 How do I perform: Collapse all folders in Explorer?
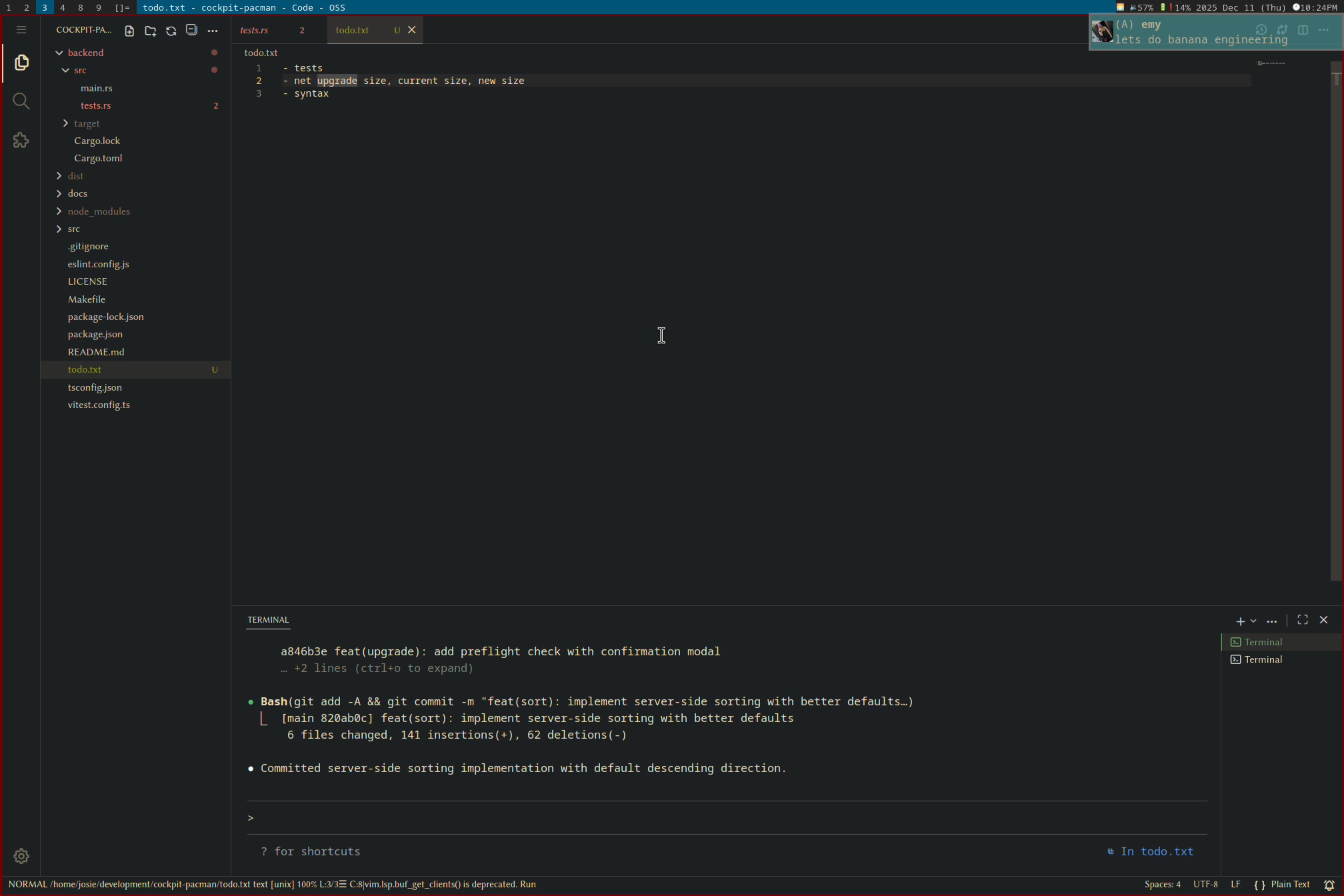(192, 30)
